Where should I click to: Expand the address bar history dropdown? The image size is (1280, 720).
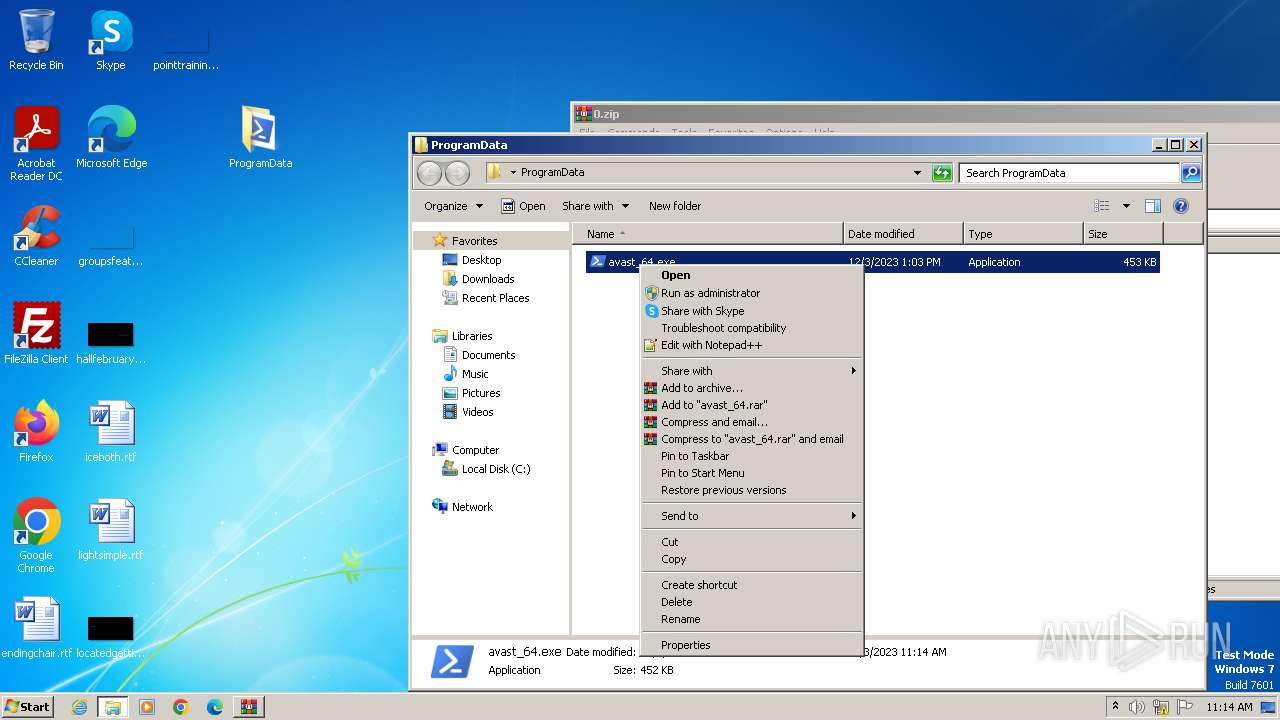pyautogui.click(x=917, y=173)
